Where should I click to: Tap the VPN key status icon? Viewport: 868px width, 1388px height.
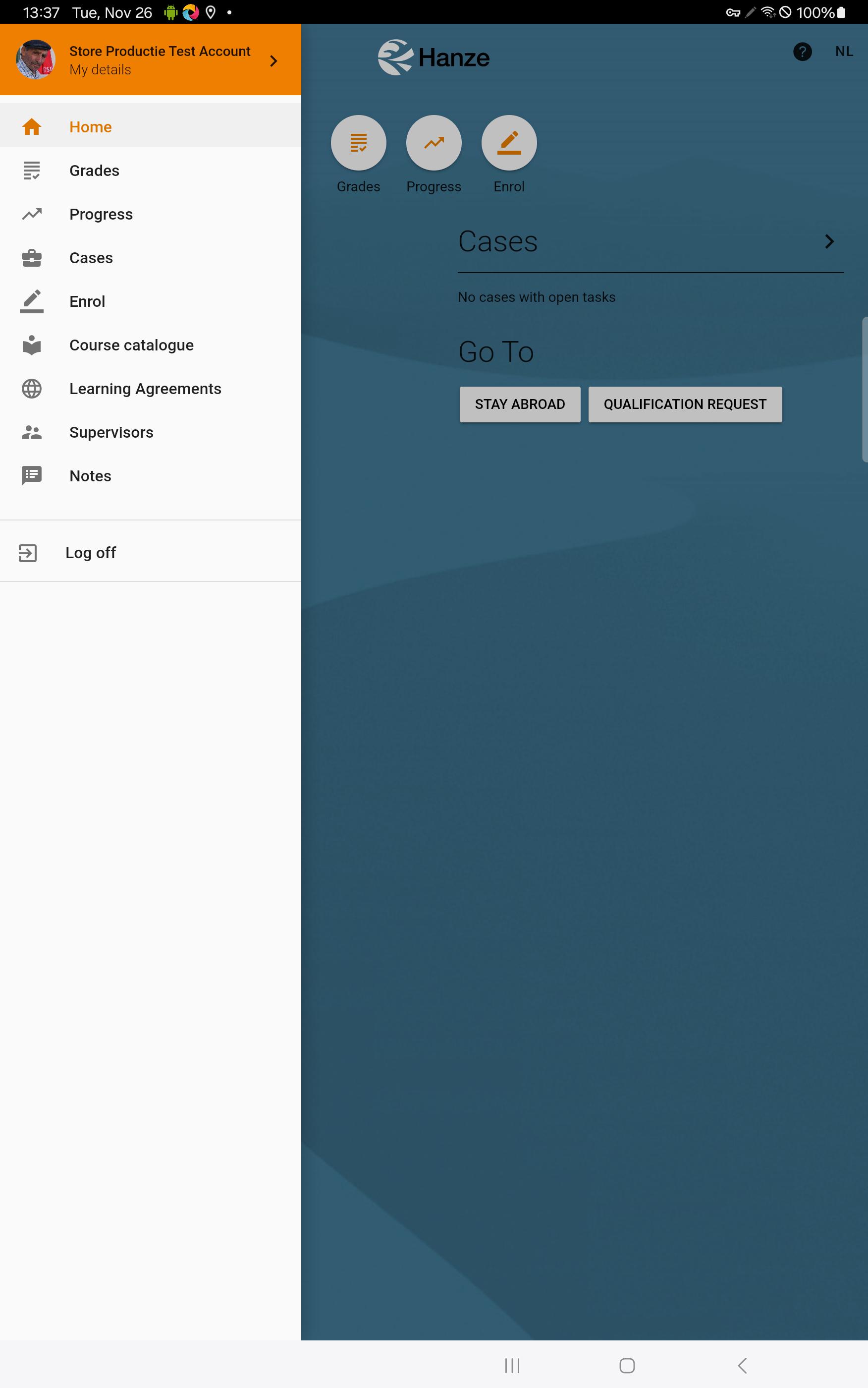(x=733, y=12)
